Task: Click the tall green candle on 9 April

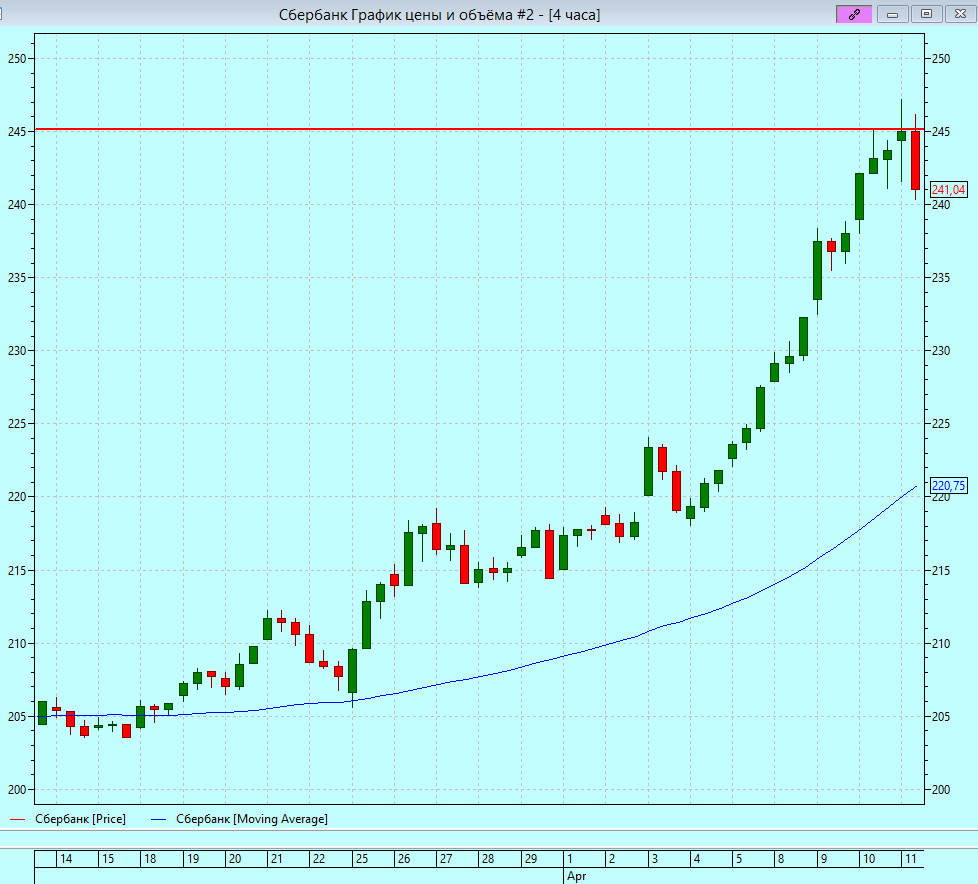Action: click(817, 270)
